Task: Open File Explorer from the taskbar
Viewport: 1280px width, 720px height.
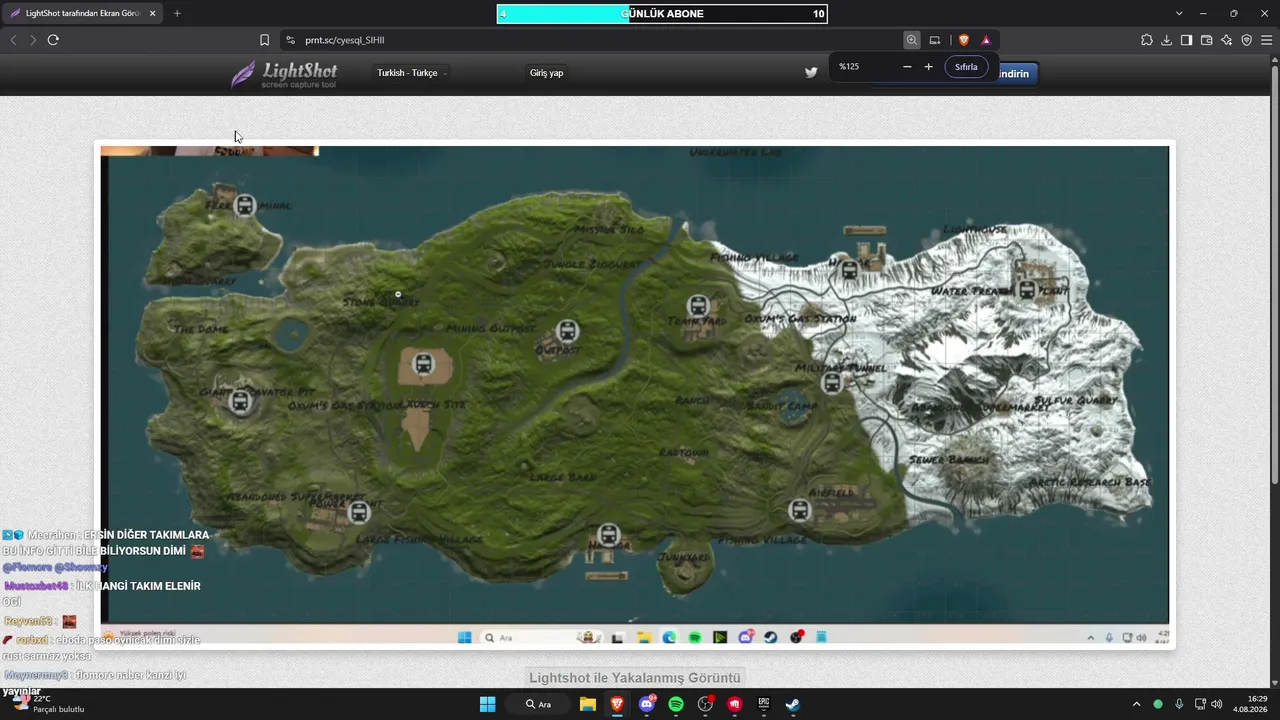Action: tap(588, 704)
